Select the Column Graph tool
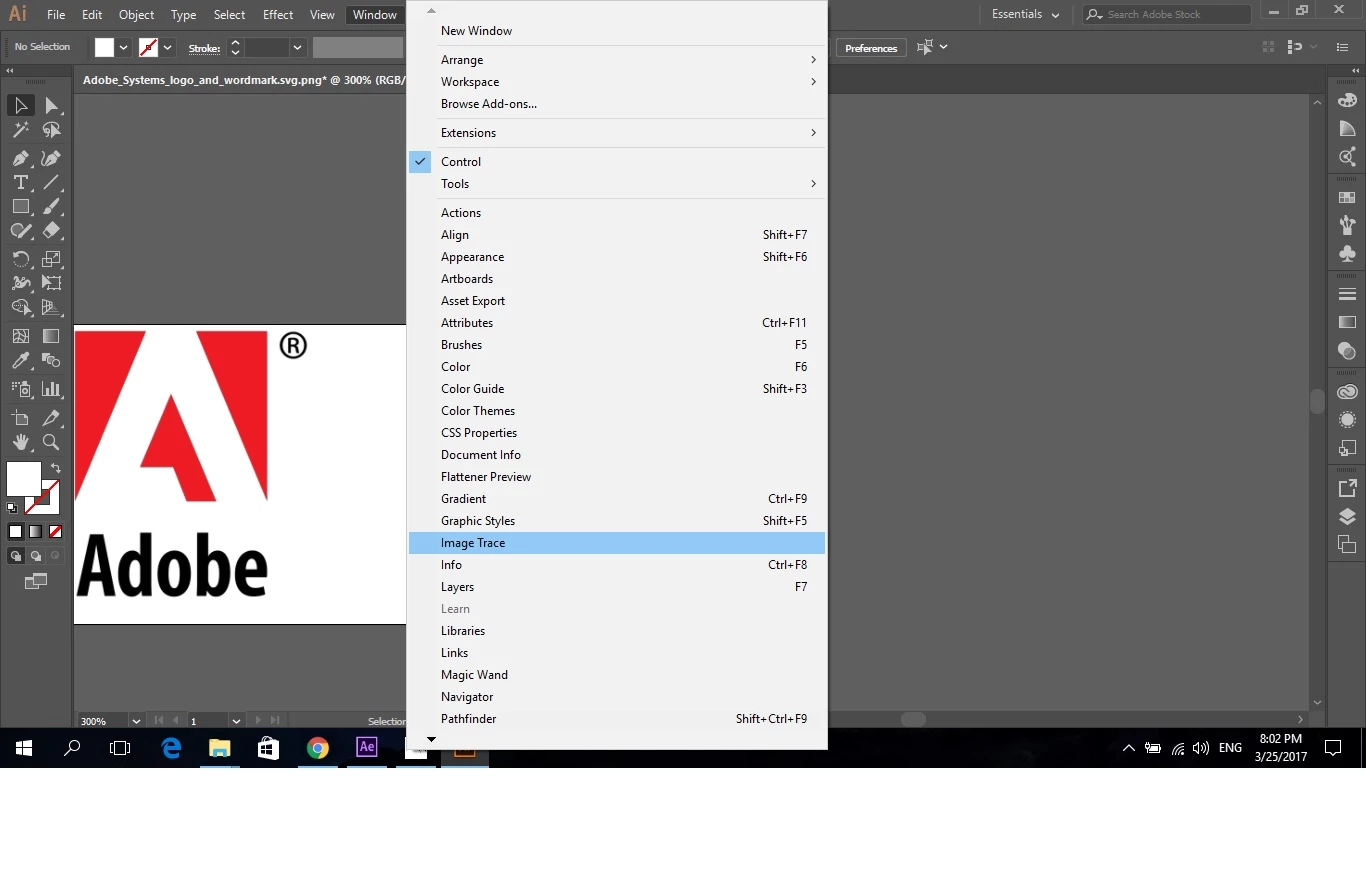The width and height of the screenshot is (1366, 880). (x=51, y=389)
